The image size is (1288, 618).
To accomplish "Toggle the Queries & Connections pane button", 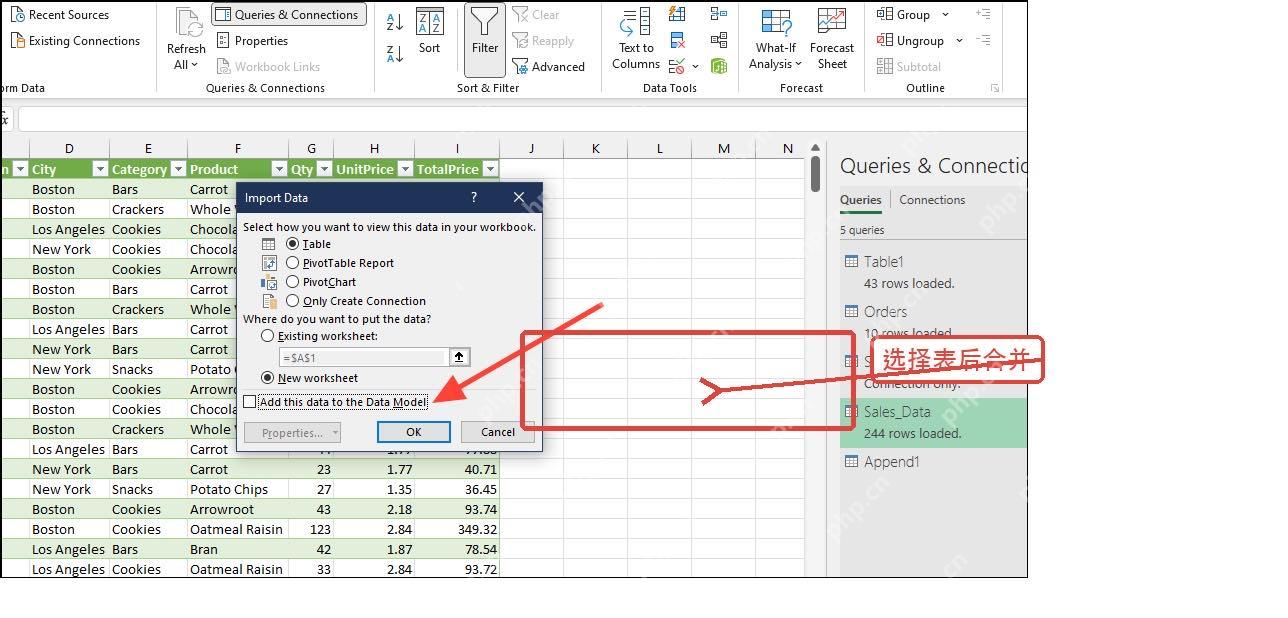I will click(x=289, y=15).
